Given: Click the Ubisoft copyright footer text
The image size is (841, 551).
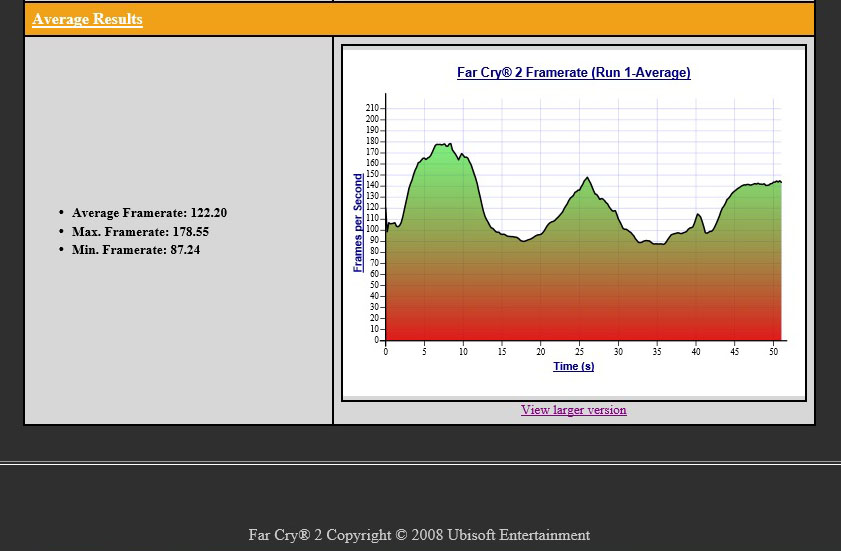Looking at the screenshot, I should pos(419,535).
